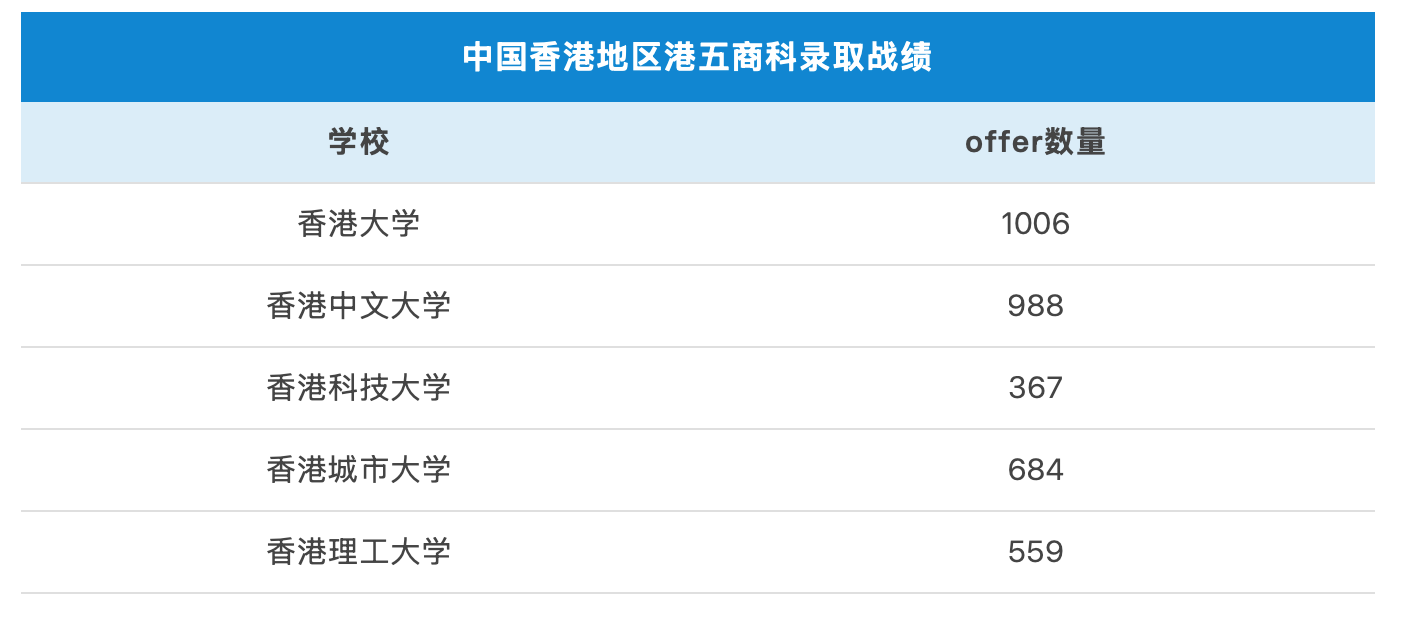
Task: Select the offer count 988
Action: tap(1035, 306)
